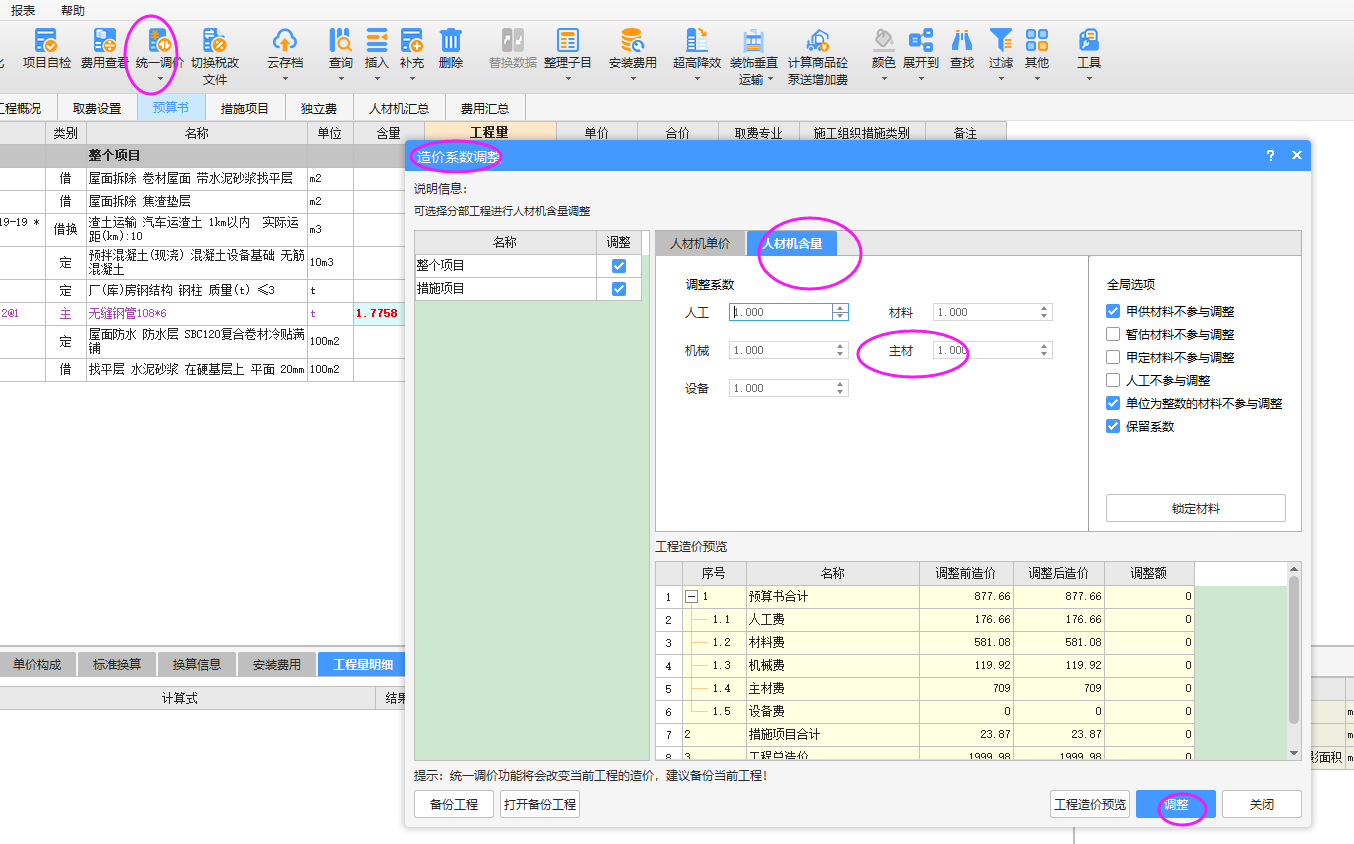Decrease the 人工 coefficient with down arrow
Viewport: 1354px width, 844px height.
point(840,316)
